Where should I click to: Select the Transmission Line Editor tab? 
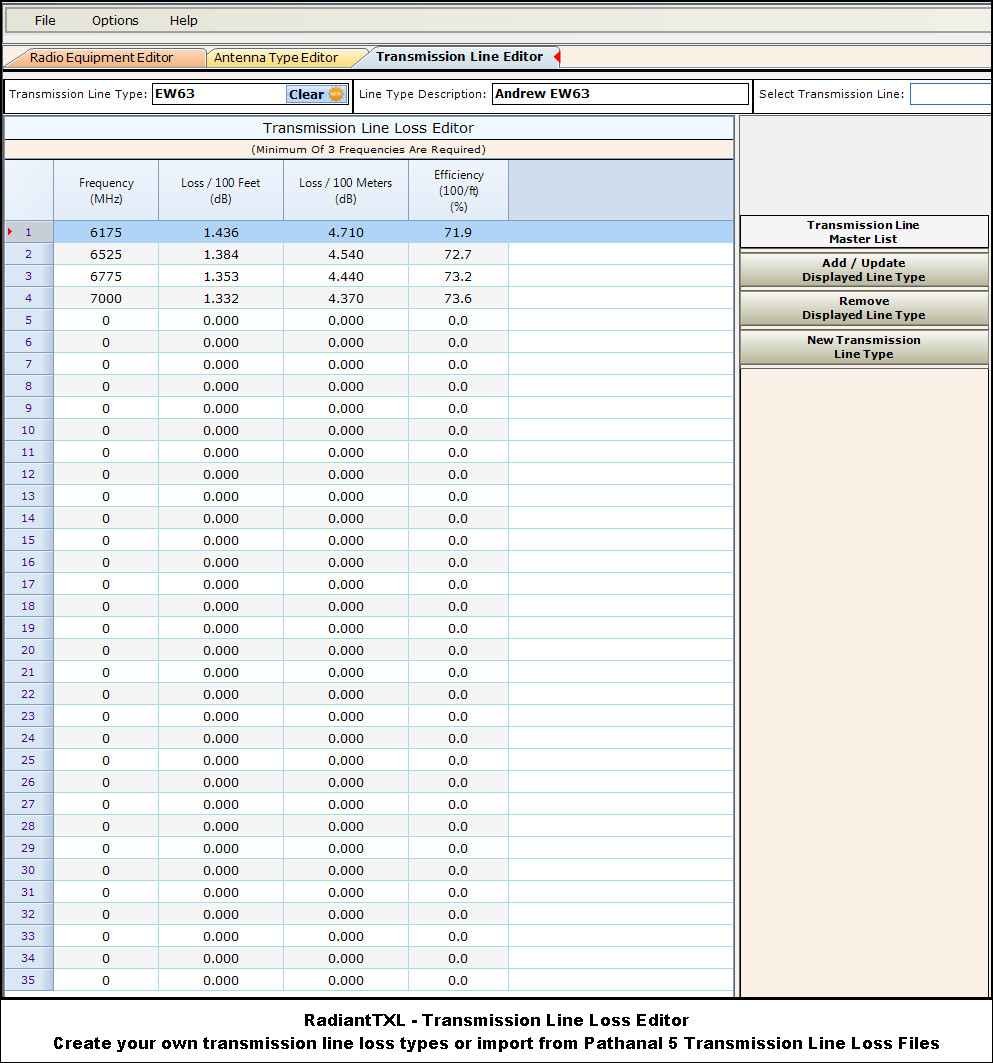pos(459,57)
